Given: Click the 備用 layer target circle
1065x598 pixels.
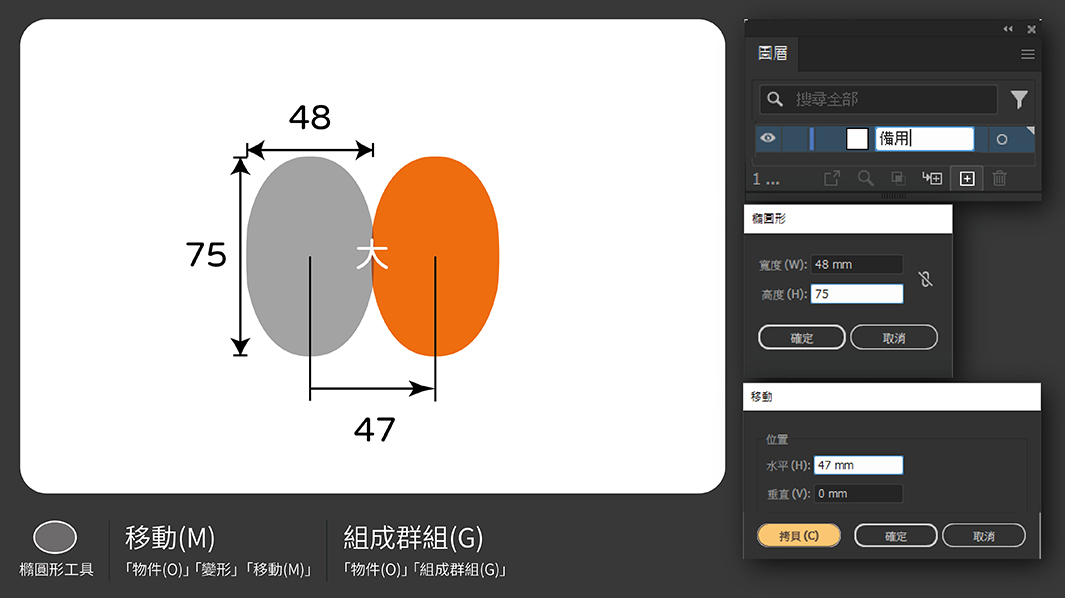Looking at the screenshot, I should pyautogui.click(x=1002, y=139).
